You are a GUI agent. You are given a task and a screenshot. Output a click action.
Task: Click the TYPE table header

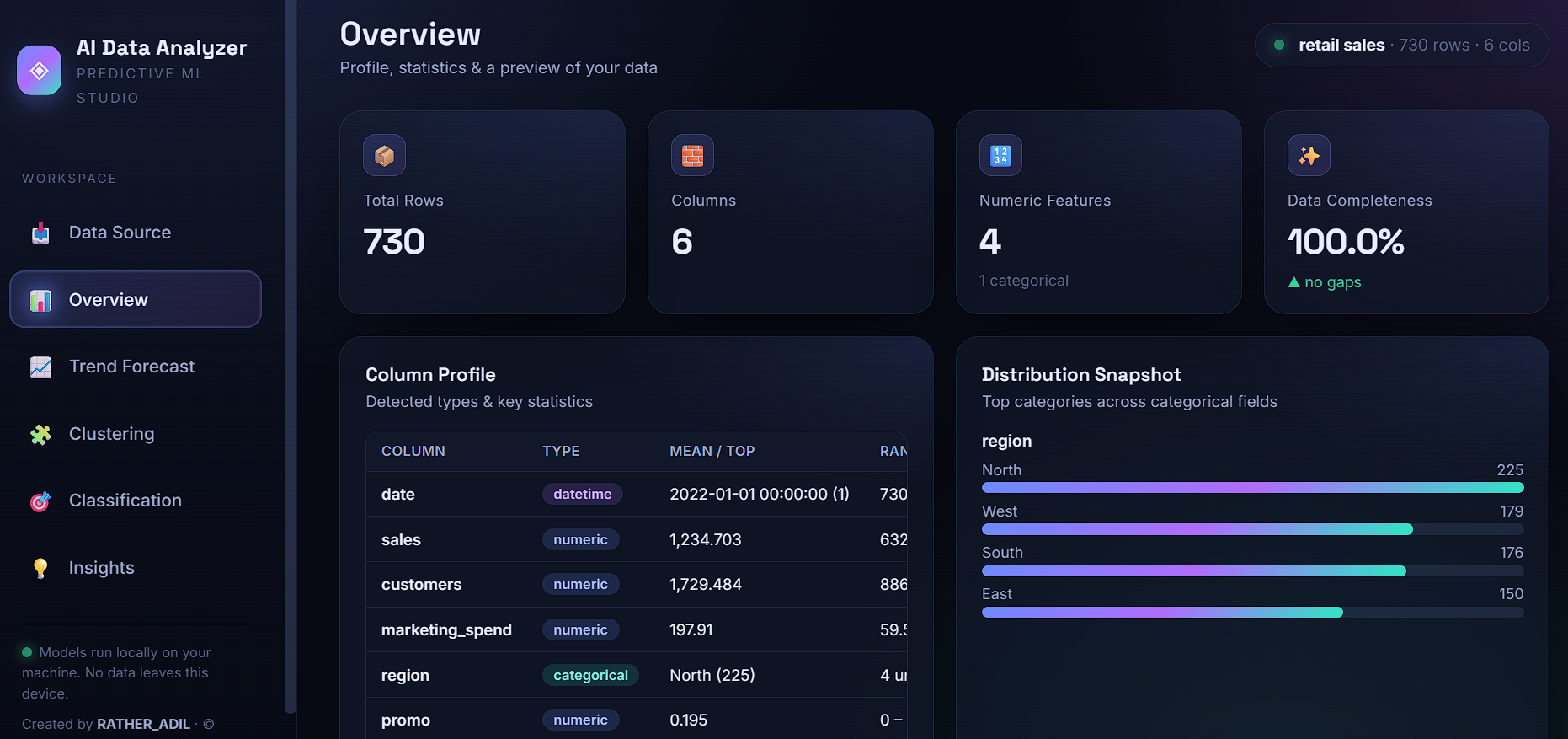(561, 451)
